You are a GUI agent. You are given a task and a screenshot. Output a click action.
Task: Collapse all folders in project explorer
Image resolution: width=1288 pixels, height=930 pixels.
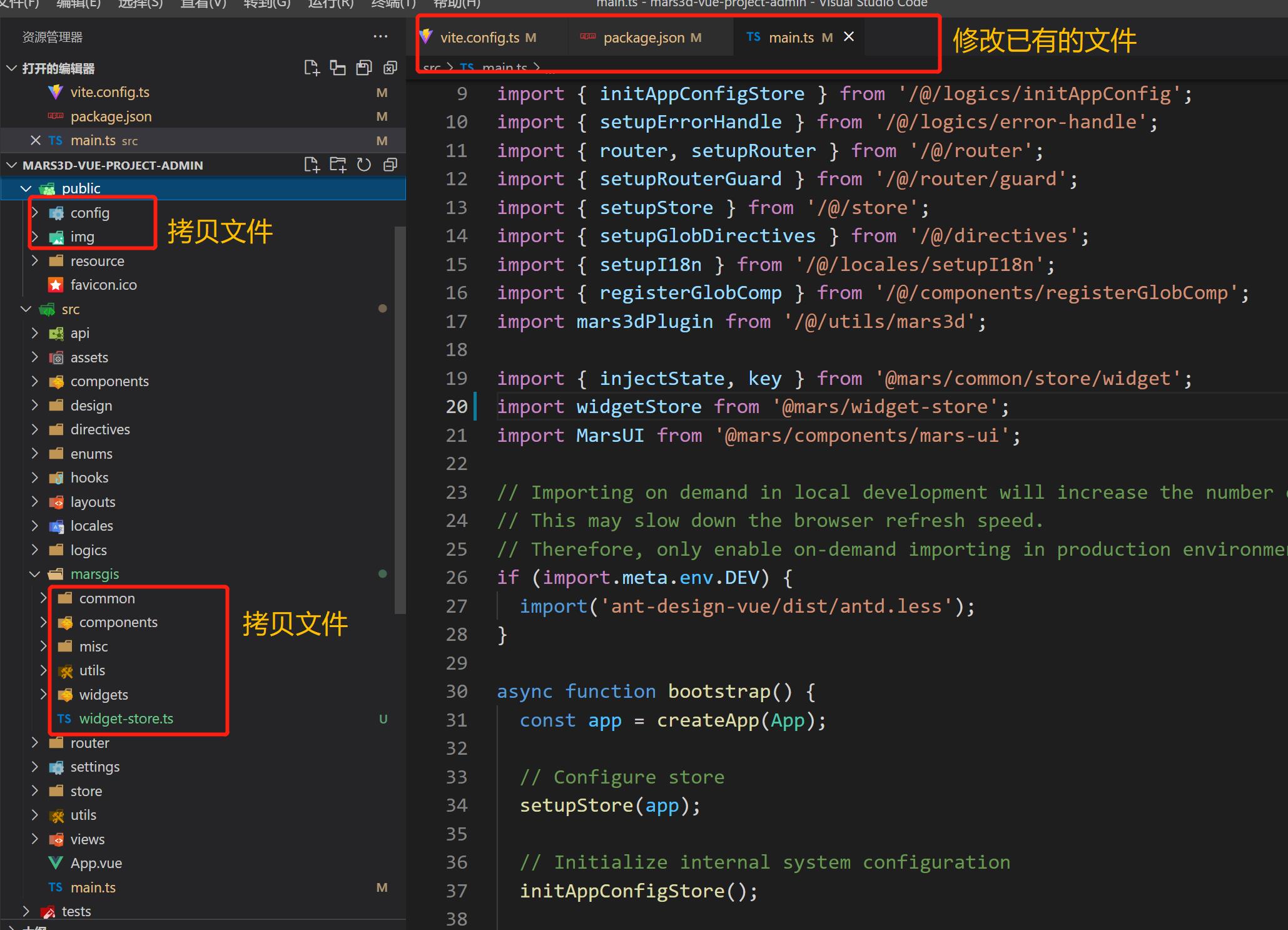[x=390, y=165]
